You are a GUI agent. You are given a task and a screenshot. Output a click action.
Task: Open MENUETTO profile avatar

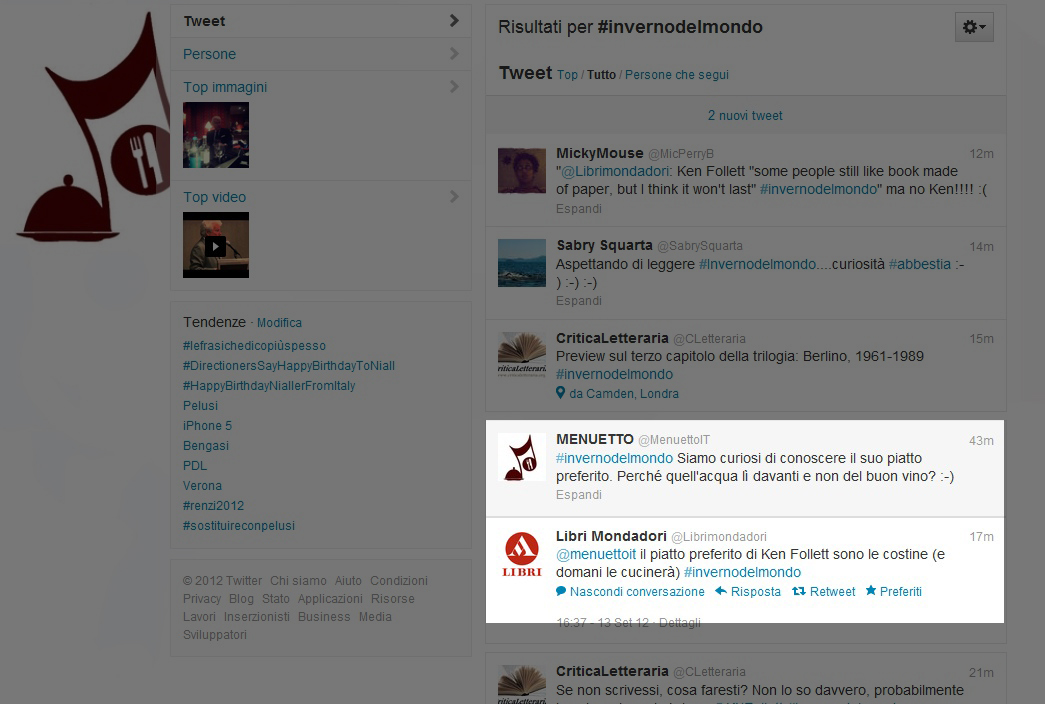pos(522,457)
